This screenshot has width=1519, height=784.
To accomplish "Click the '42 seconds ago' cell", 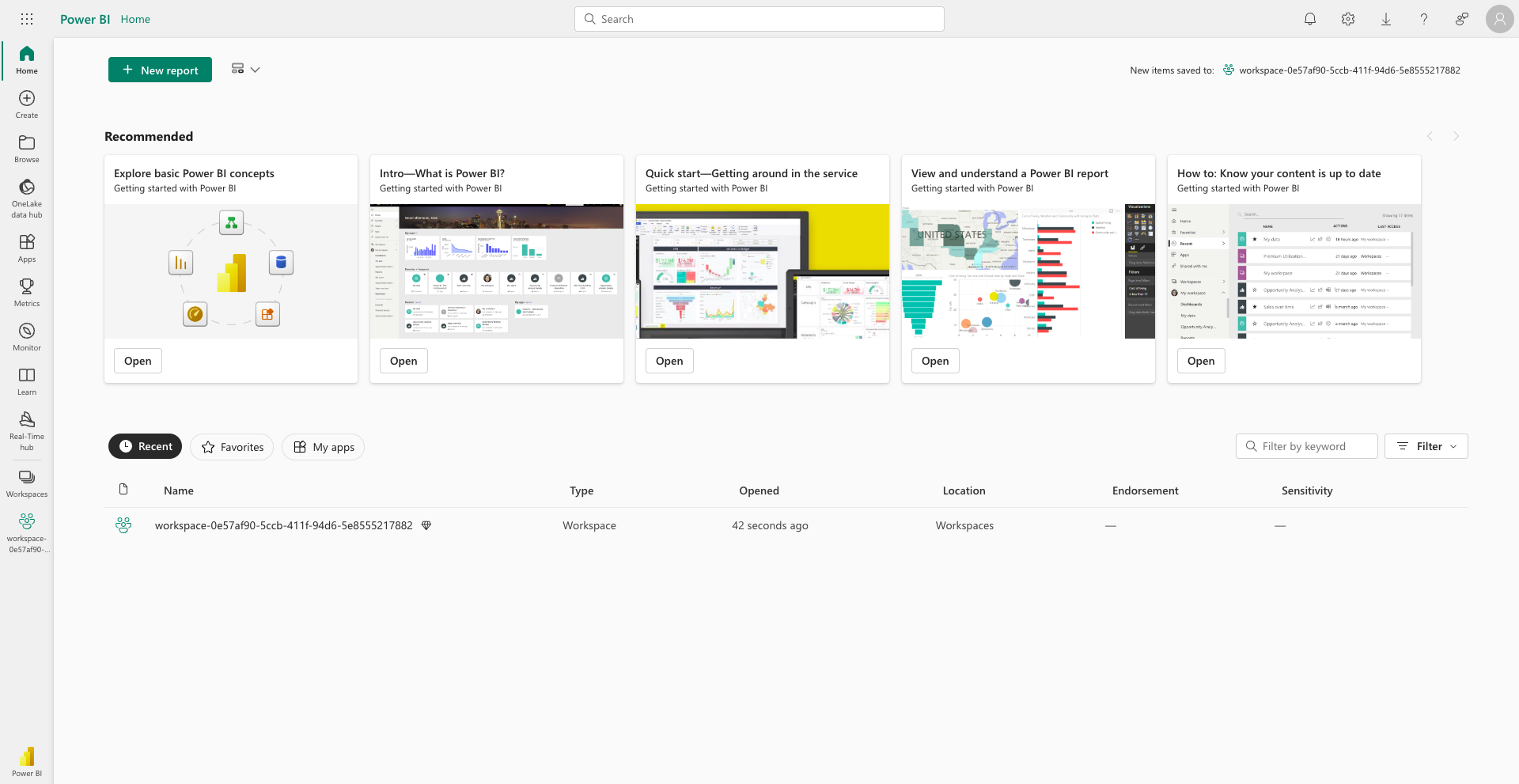I will point(770,525).
